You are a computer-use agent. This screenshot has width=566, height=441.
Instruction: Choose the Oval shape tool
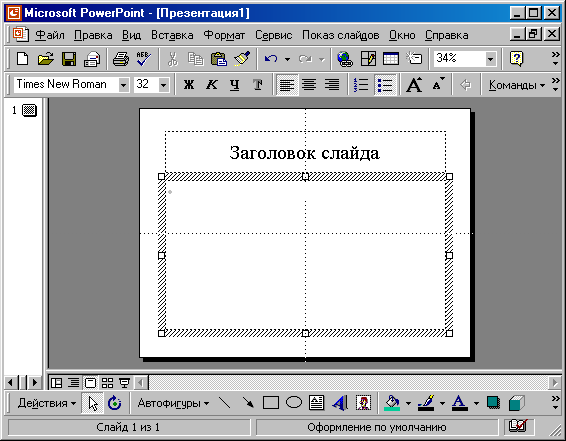(294, 402)
